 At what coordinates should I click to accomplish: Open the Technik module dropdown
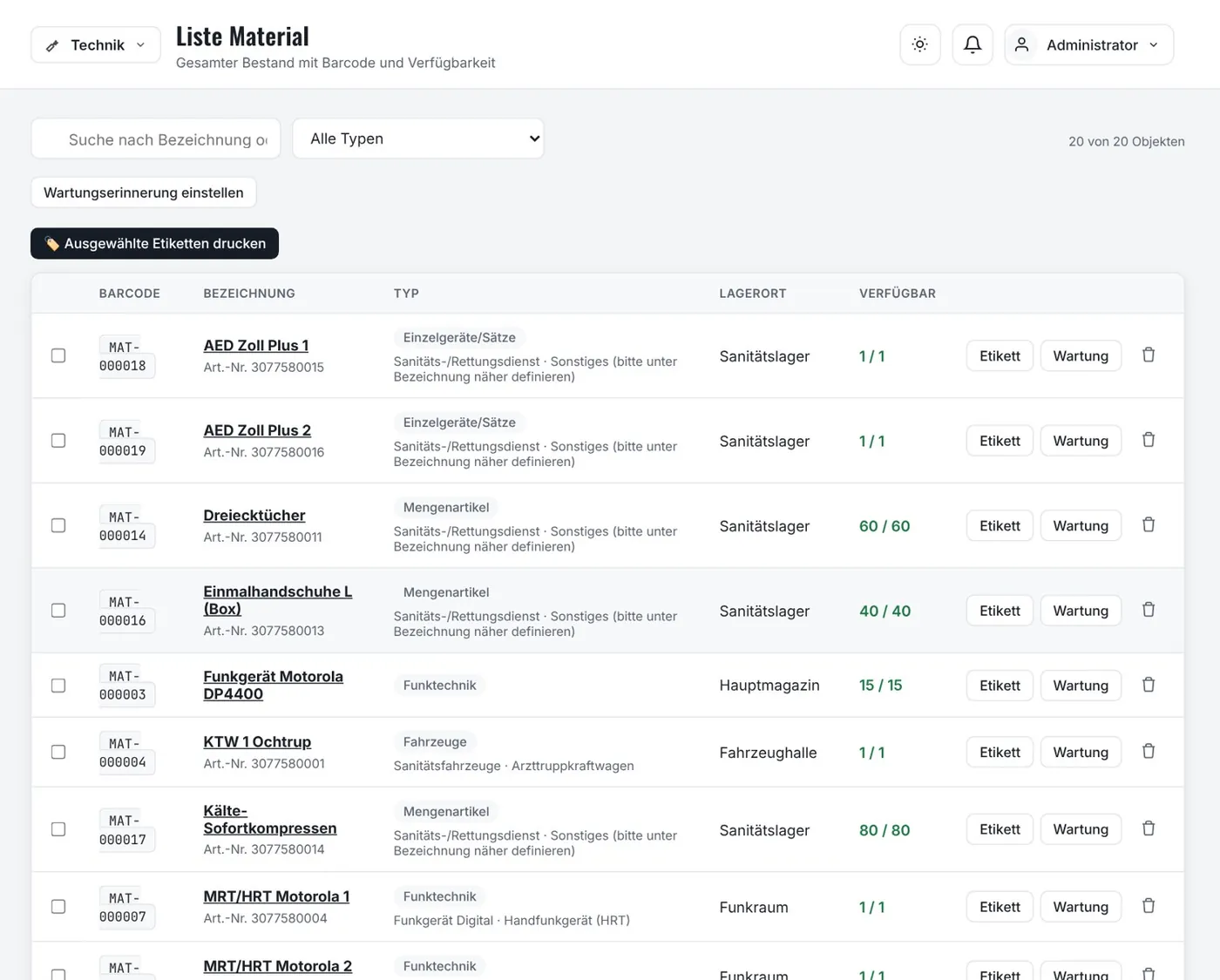pyautogui.click(x=96, y=44)
